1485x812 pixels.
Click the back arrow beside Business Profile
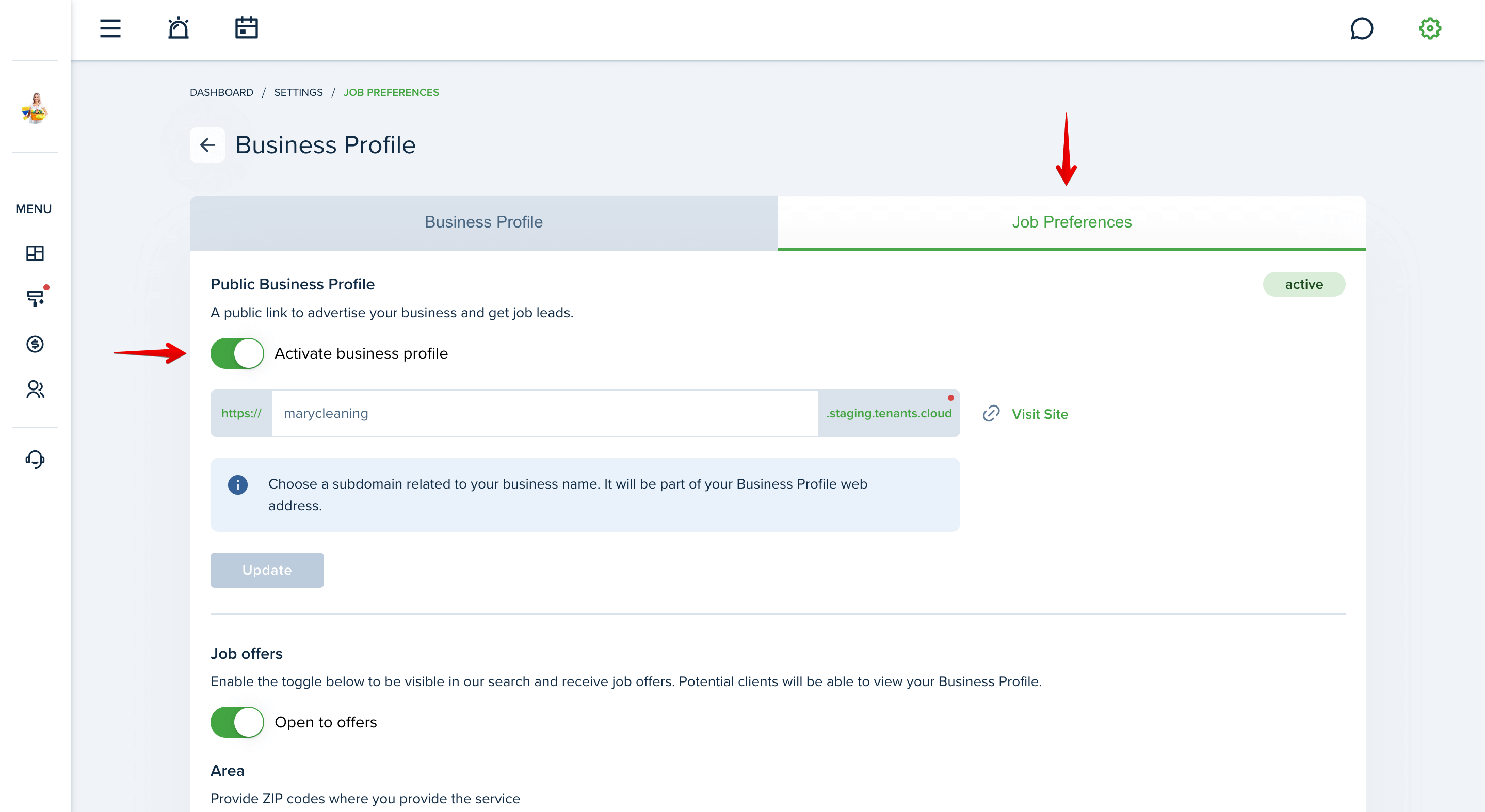click(207, 144)
